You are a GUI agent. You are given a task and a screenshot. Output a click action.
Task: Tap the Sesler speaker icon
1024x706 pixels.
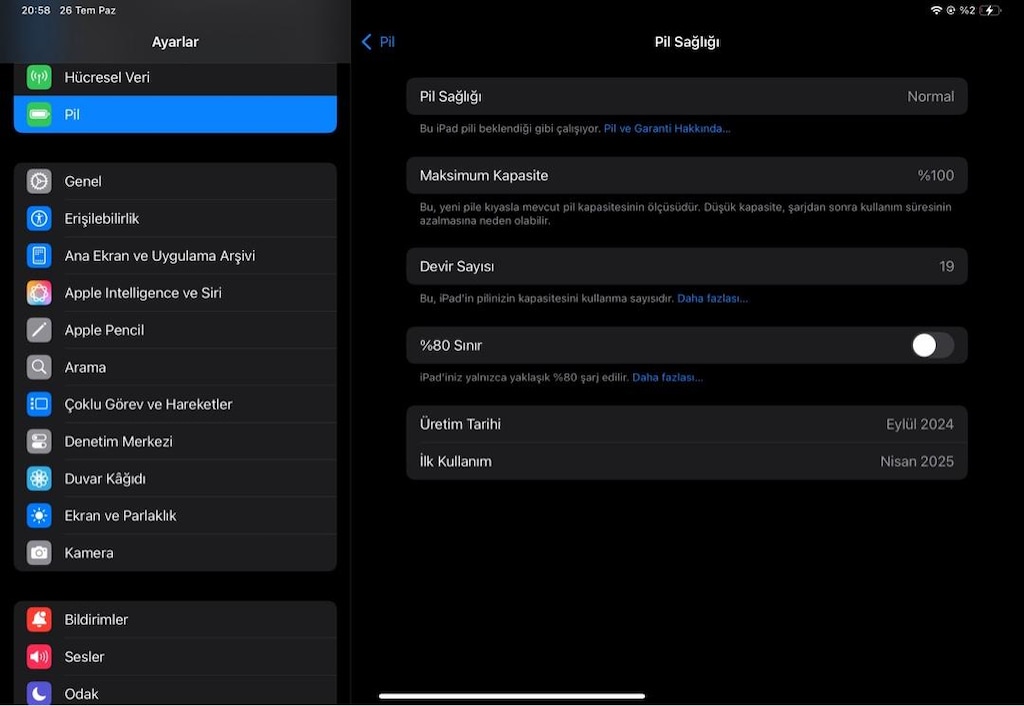[x=39, y=656]
